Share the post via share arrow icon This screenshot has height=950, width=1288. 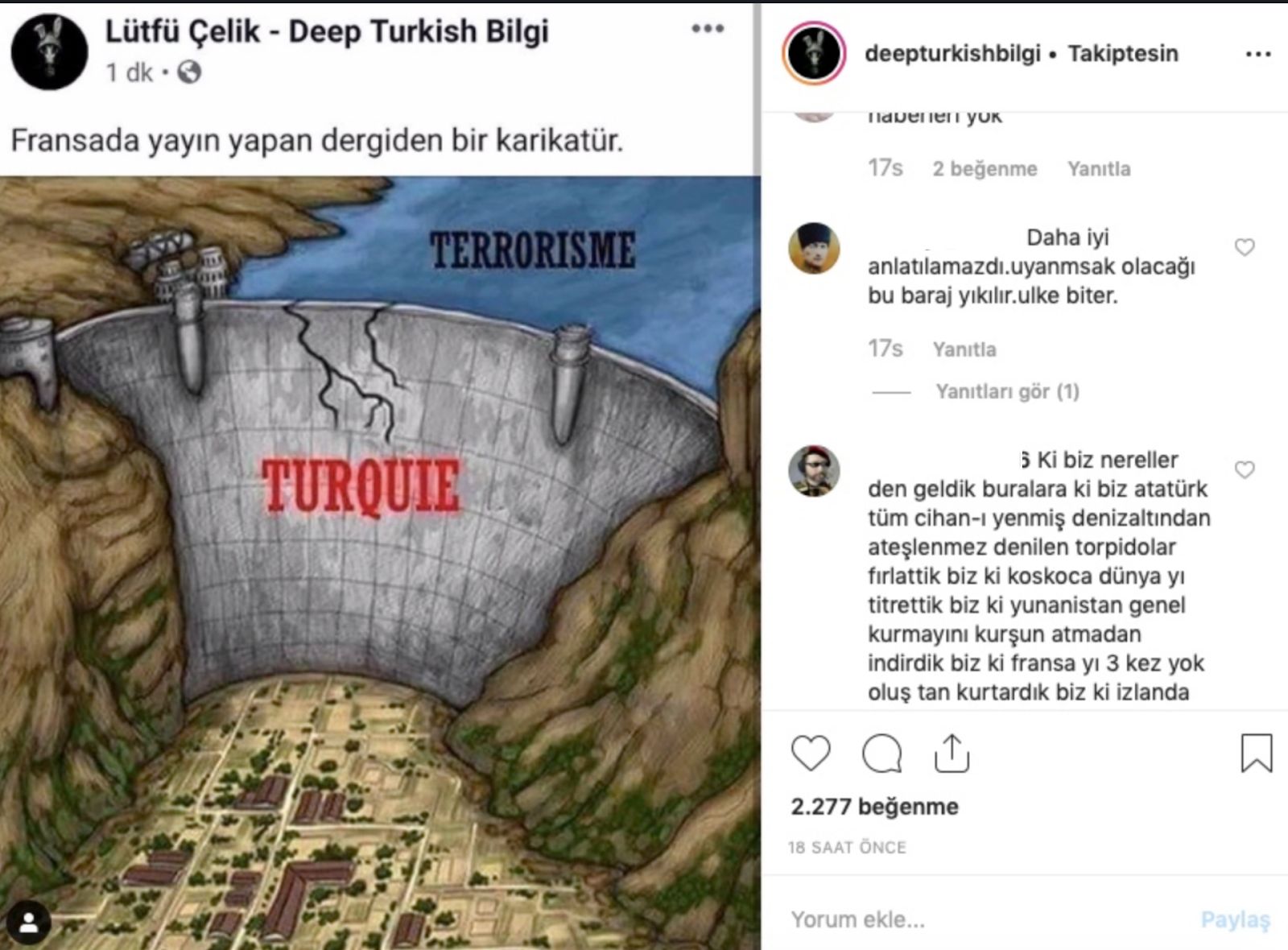(952, 753)
